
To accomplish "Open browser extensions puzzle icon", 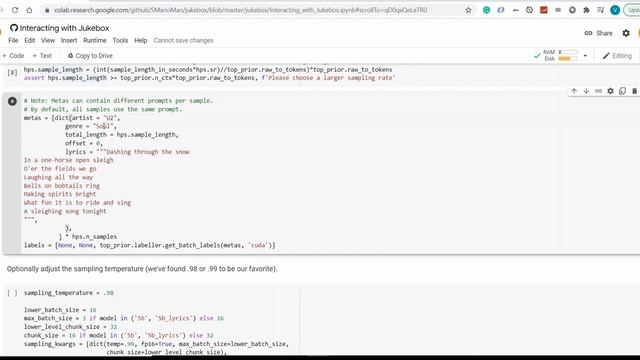I will point(587,10).
